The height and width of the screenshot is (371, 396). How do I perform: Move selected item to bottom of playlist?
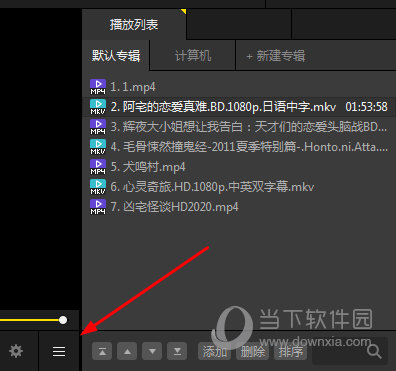point(177,351)
